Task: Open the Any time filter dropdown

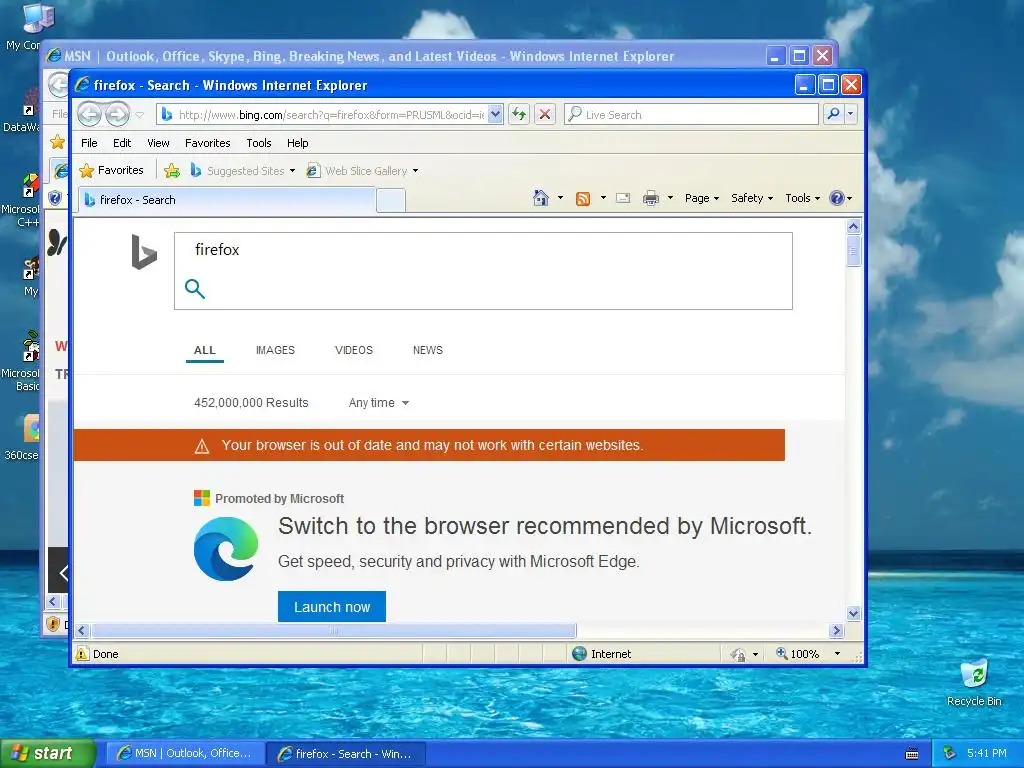Action: (379, 403)
